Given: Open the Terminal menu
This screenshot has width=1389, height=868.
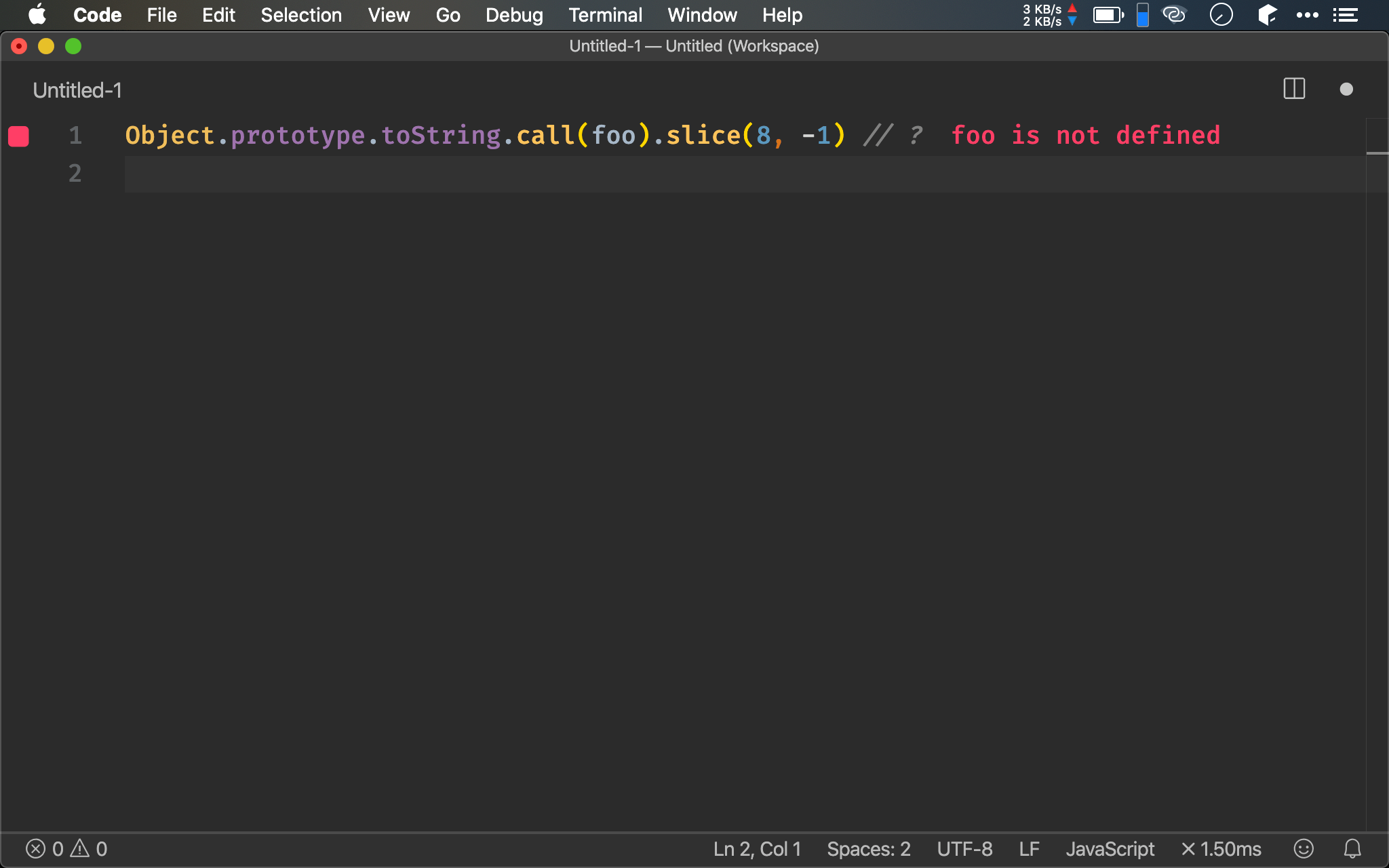Looking at the screenshot, I should pos(605,15).
